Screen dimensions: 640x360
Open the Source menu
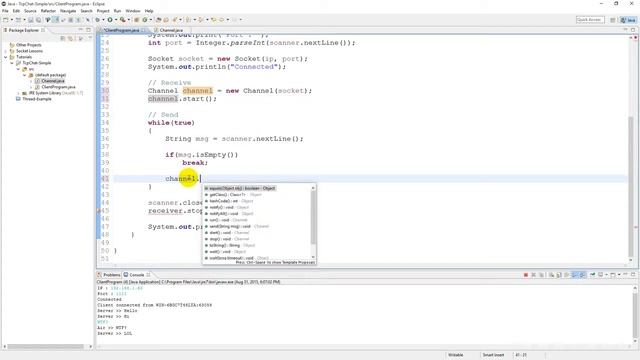point(30,11)
